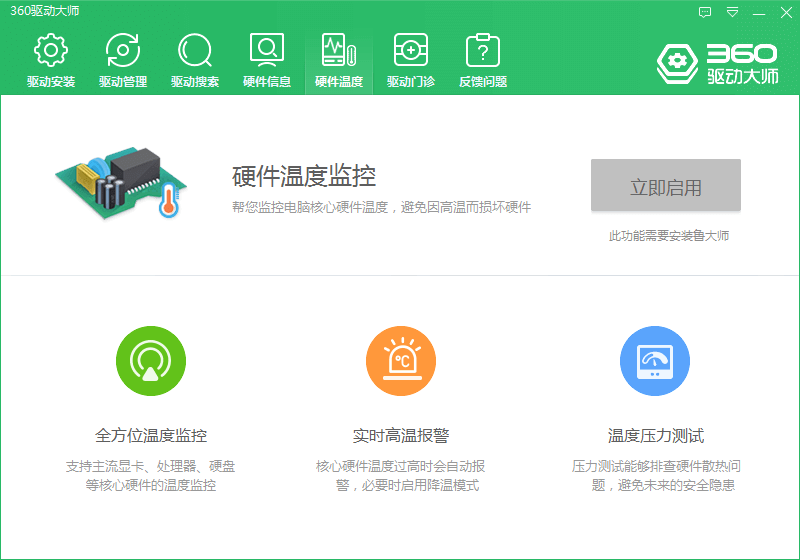Click the orange 实时高温报警 alarm icon

click(401, 361)
